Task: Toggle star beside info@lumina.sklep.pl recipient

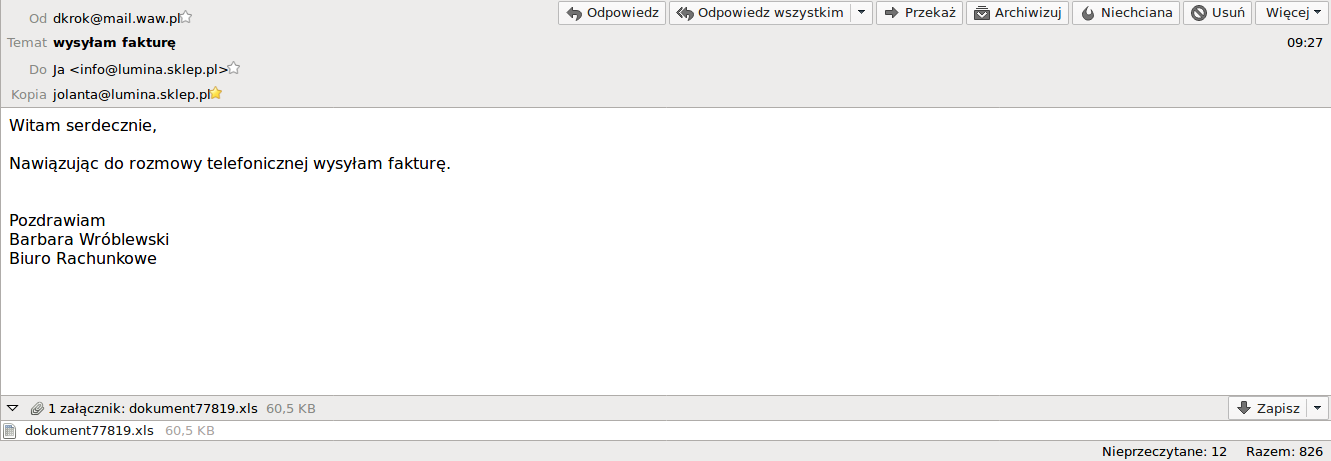Action: tap(234, 69)
